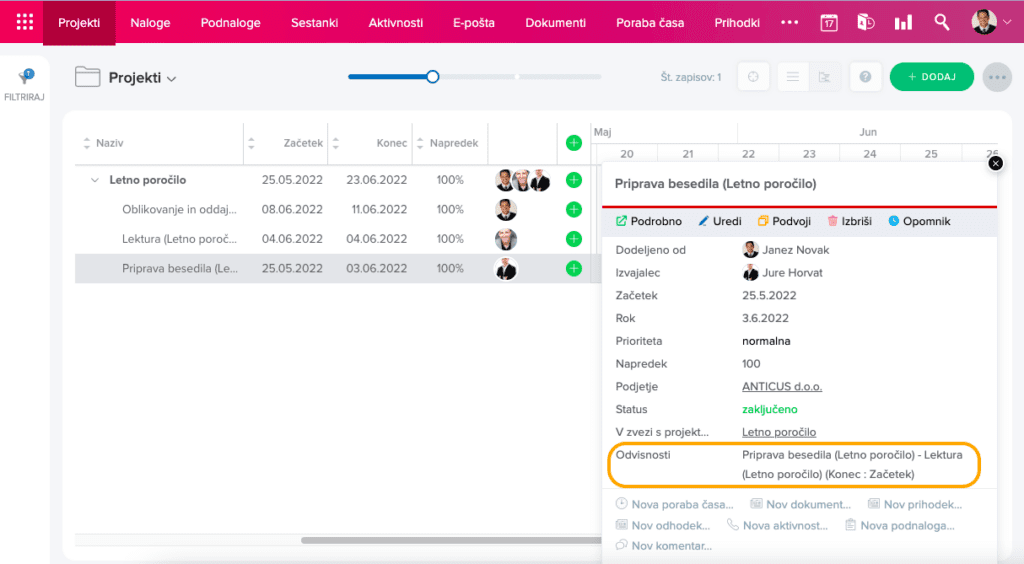This screenshot has width=1024, height=564.
Task: Click green plus on Letno poročilo row
Action: coord(573,180)
